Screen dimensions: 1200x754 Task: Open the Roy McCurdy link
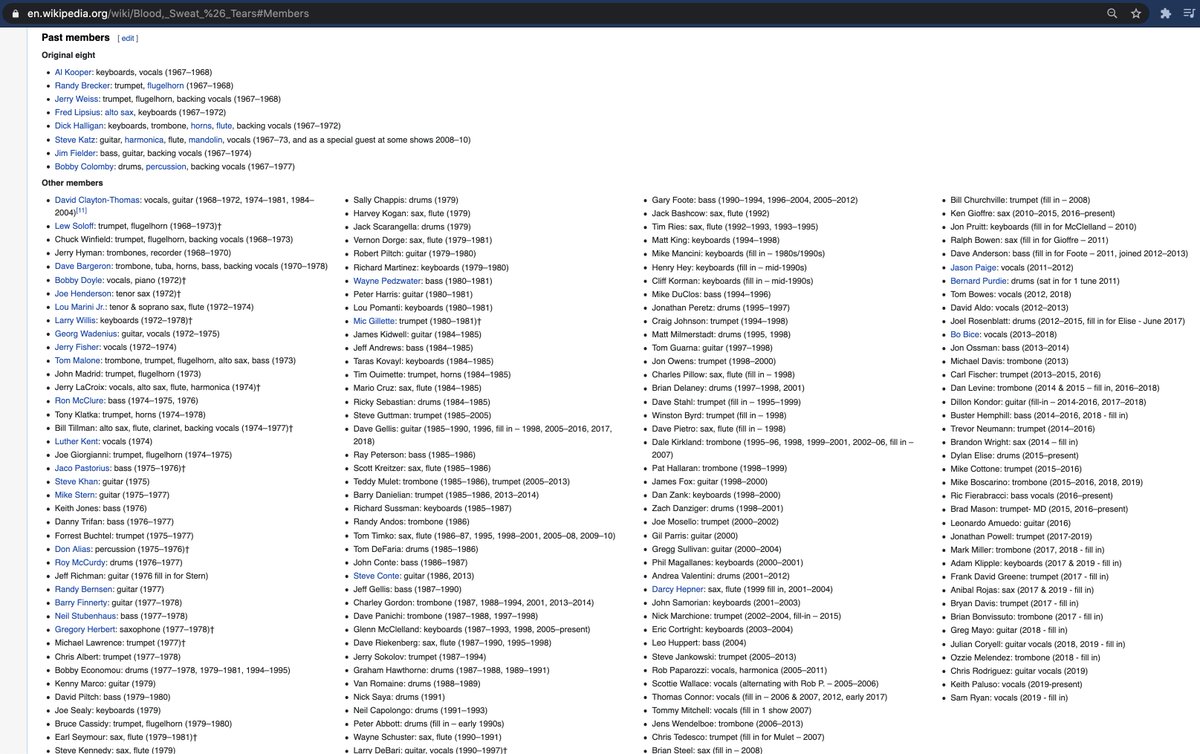[x=80, y=562]
